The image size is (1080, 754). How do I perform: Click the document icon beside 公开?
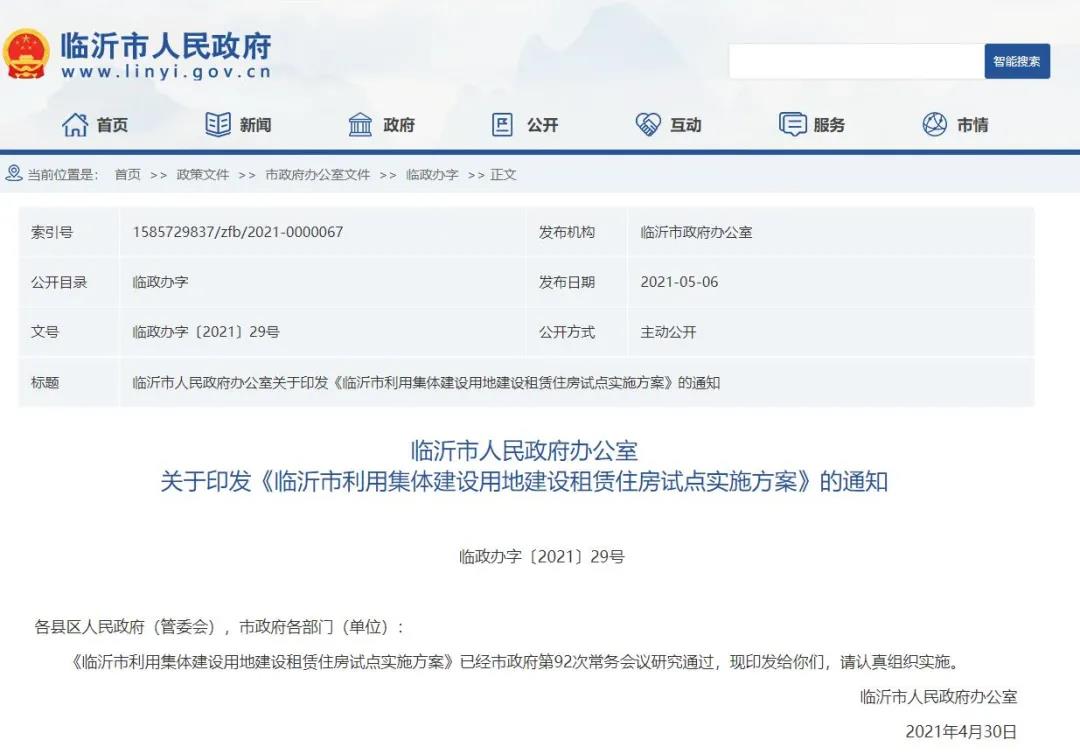pos(502,125)
